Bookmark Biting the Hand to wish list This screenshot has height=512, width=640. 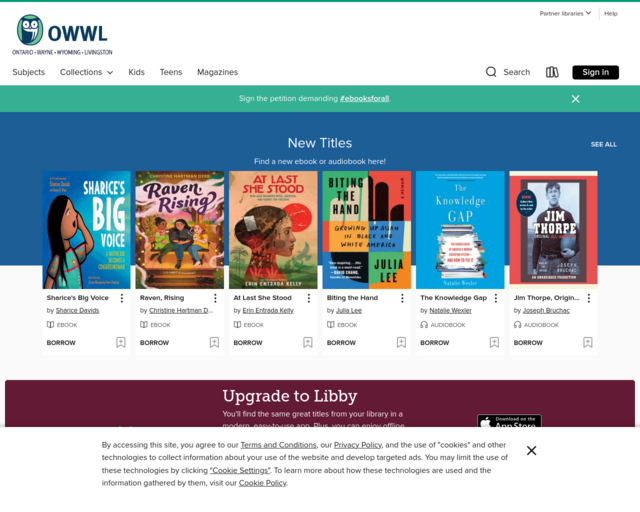point(401,342)
